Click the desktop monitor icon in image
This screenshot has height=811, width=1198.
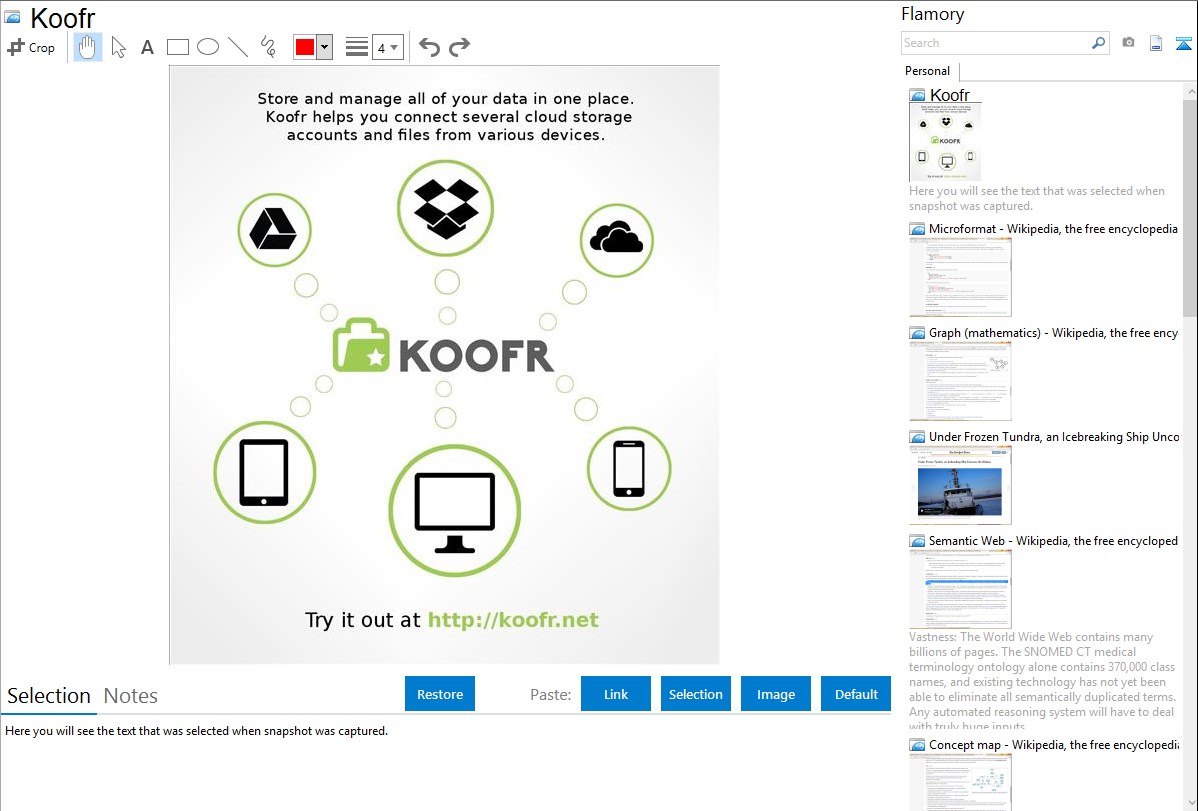pyautogui.click(x=455, y=512)
